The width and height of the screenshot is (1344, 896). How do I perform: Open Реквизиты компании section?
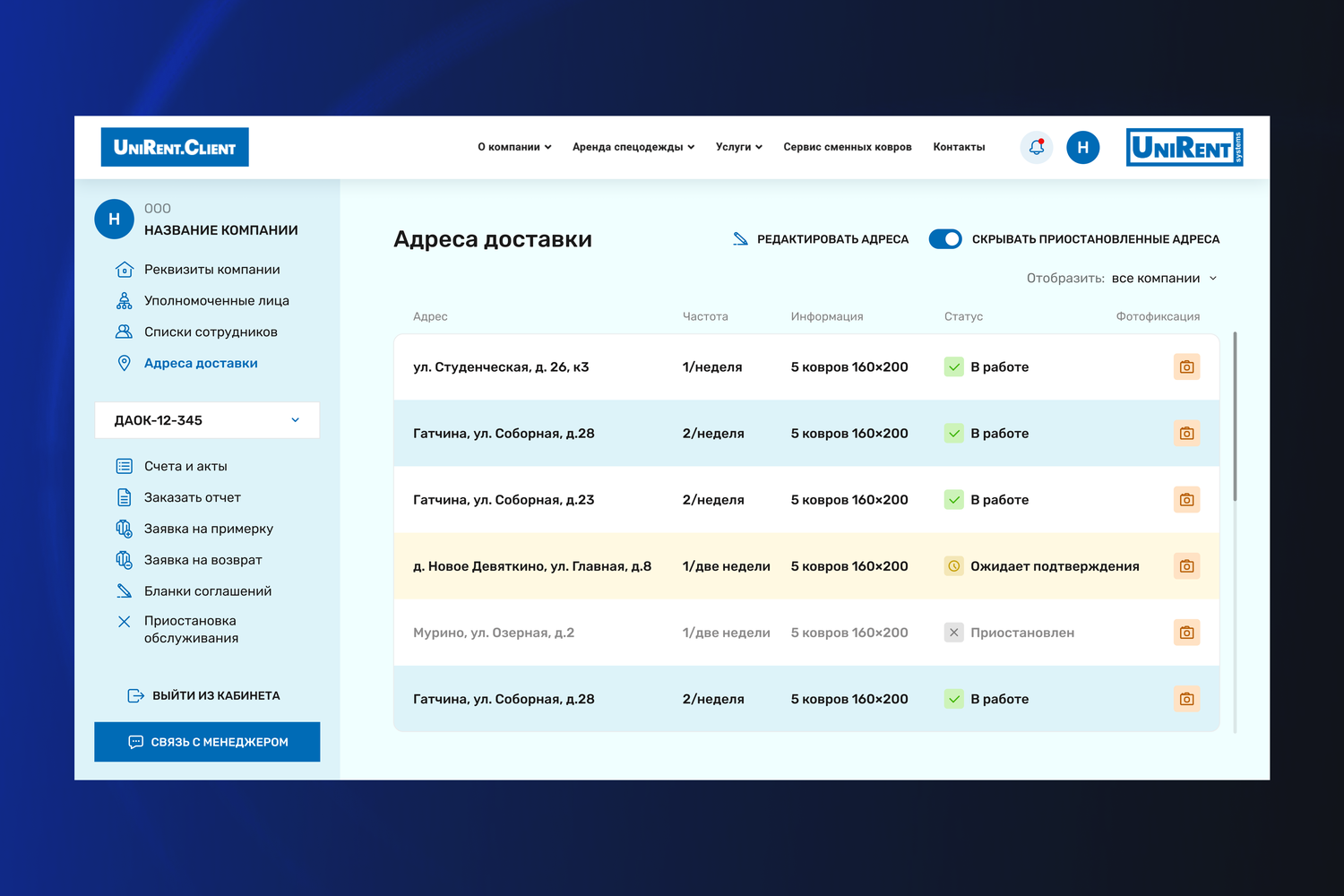tap(212, 270)
